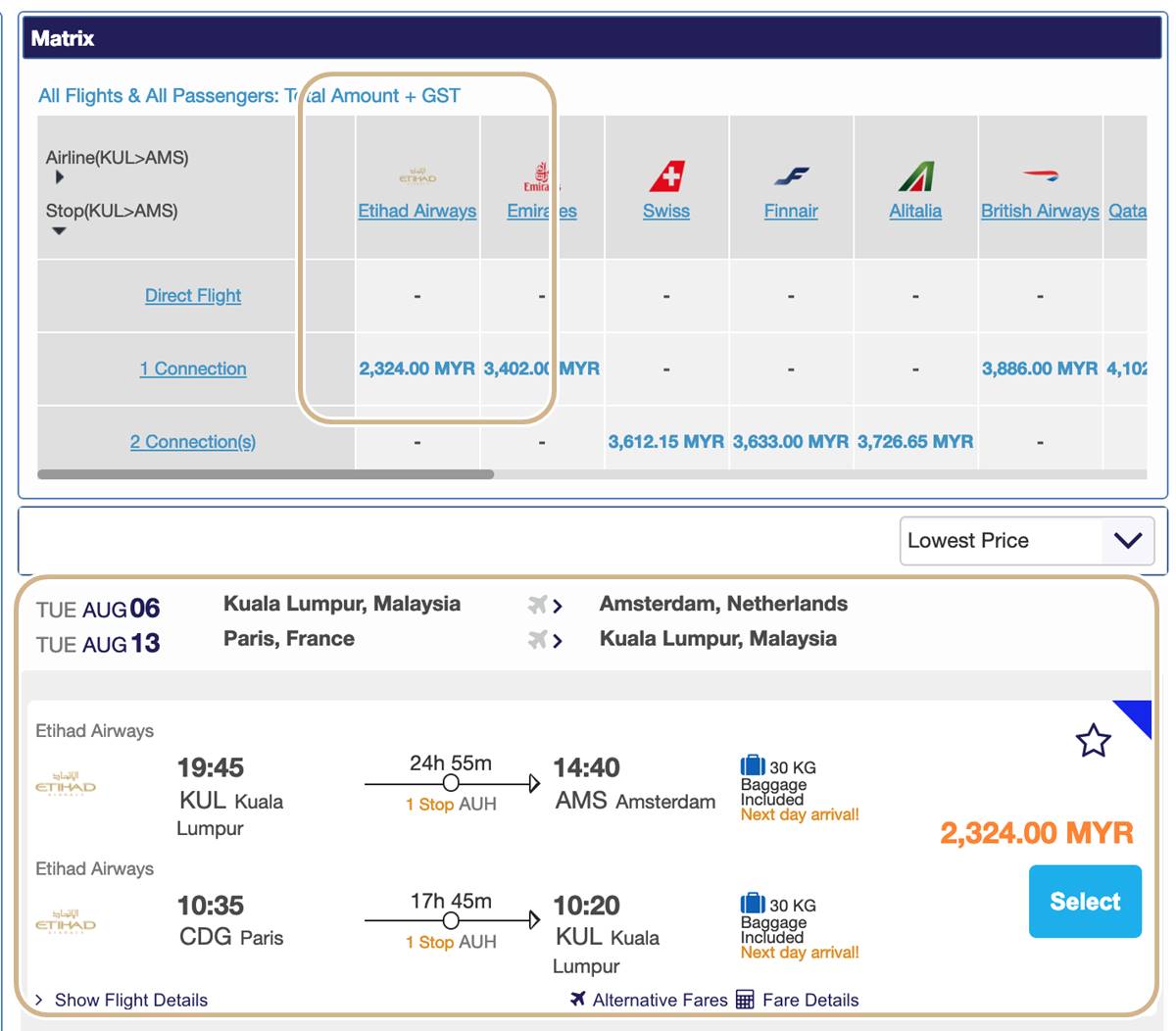Click the 3,886.00 MYR British Airways fare
The image size is (1176, 1031).
click(x=1040, y=368)
